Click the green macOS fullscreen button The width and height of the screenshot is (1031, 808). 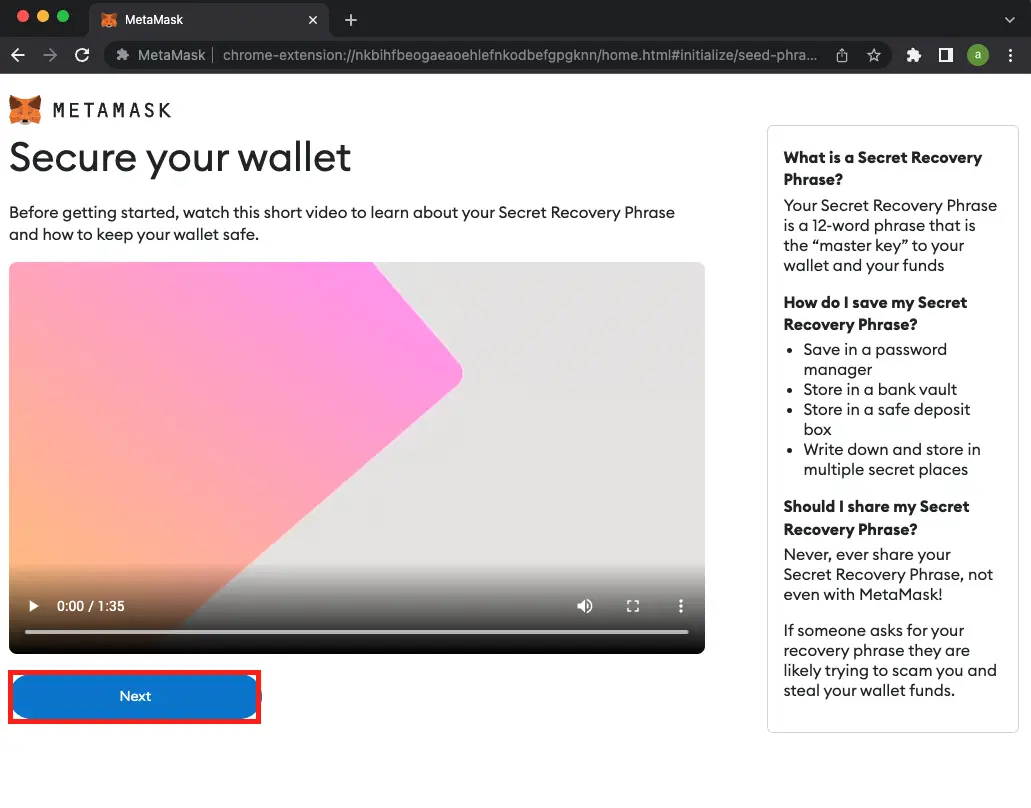[x=63, y=16]
